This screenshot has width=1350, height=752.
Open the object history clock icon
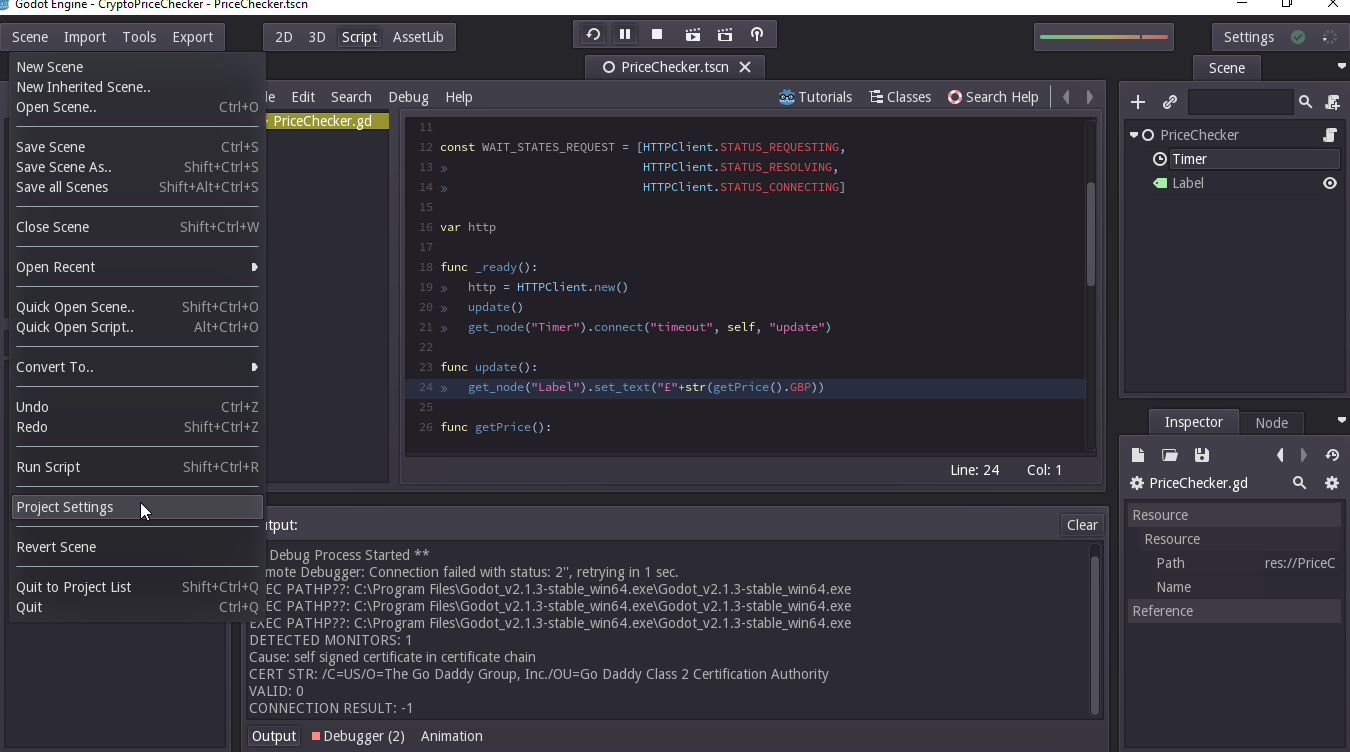click(1332, 455)
